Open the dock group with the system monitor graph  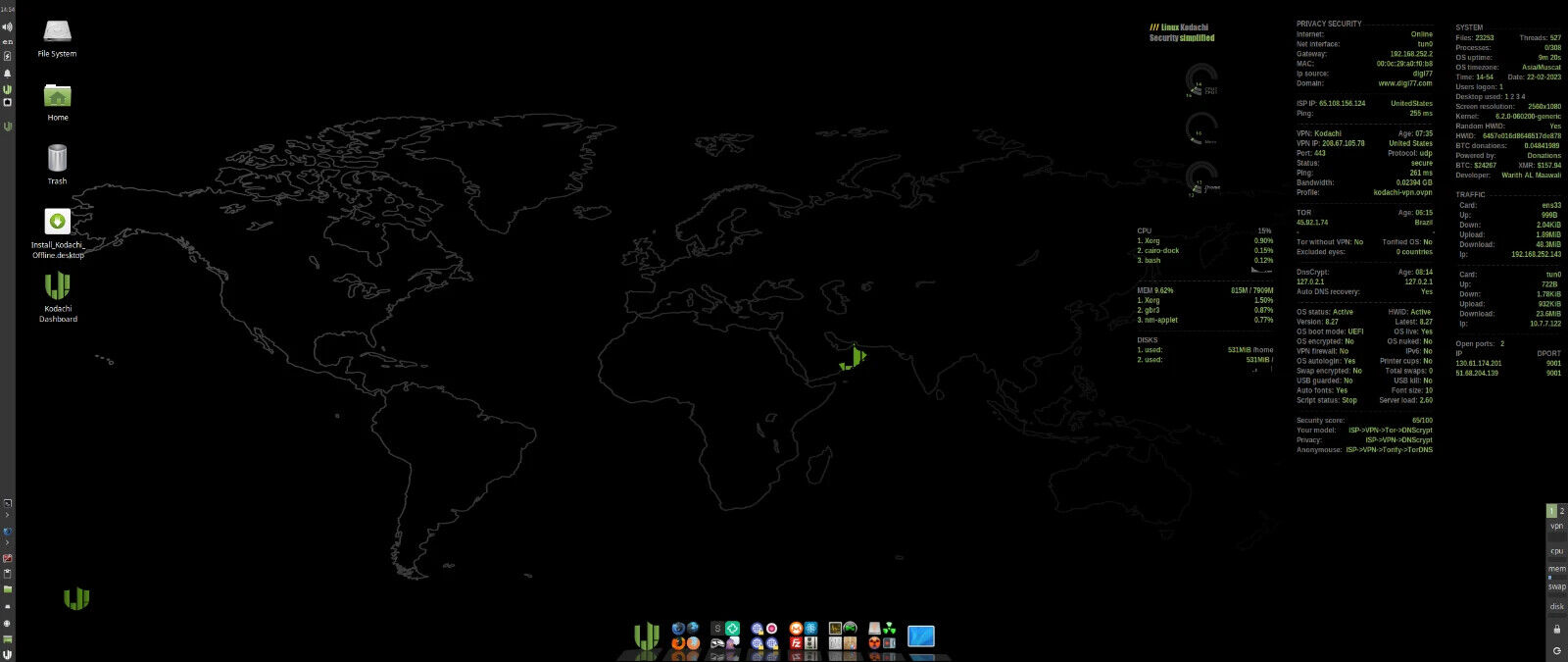(x=843, y=636)
